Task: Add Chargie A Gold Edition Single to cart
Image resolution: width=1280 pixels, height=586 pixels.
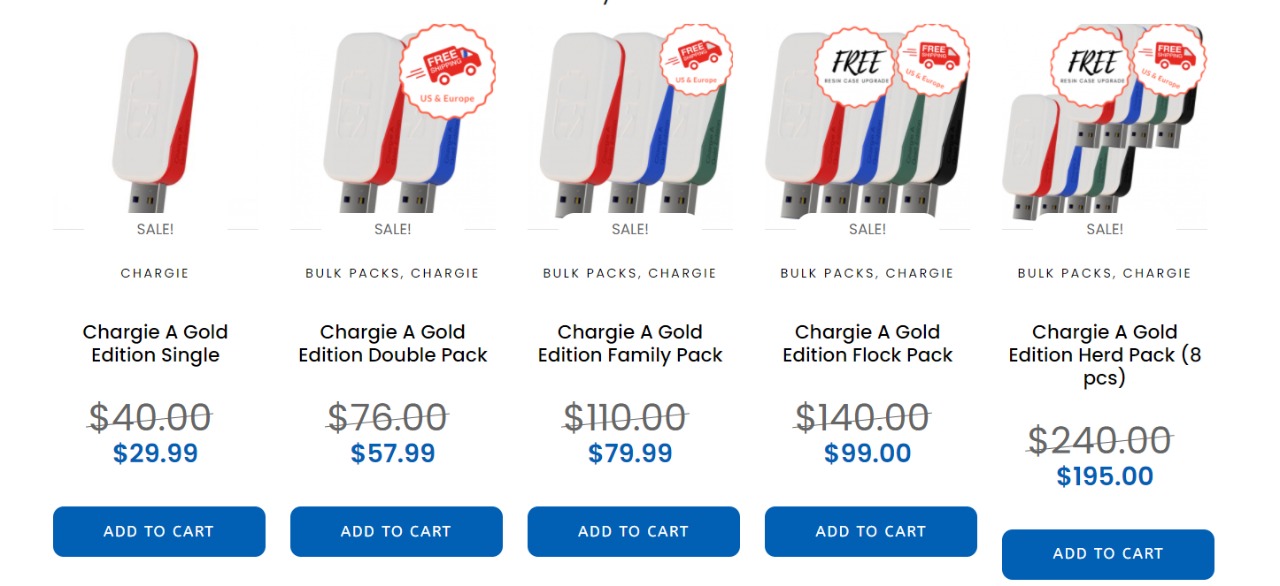Action: 159,531
